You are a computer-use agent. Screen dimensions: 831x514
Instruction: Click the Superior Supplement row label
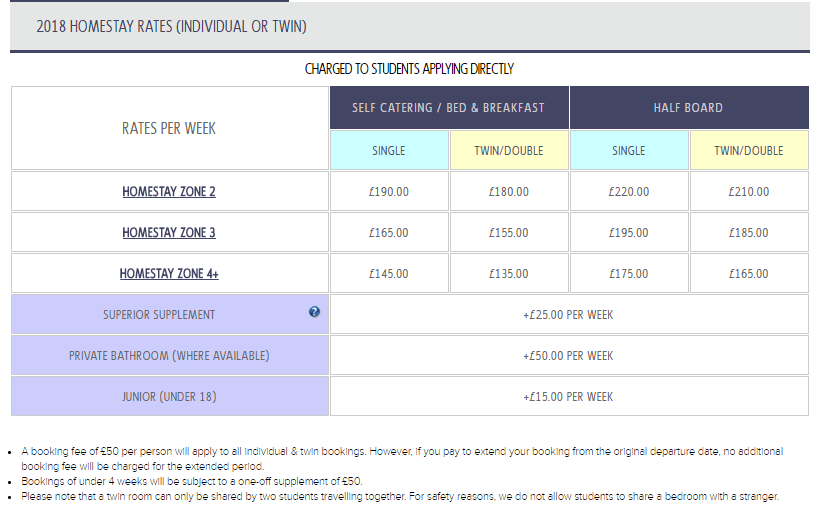[x=159, y=315]
